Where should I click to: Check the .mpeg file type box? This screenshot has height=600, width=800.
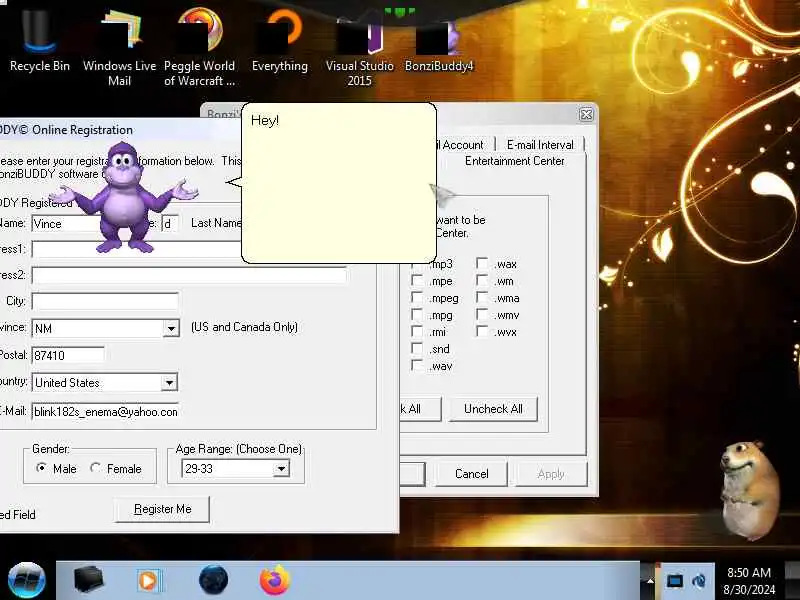(417, 297)
